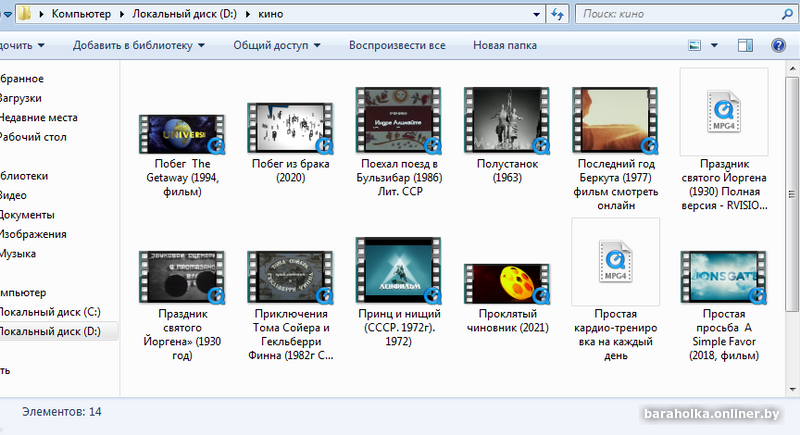Click Компьютер in the address path
The image size is (800, 435).
81,14
